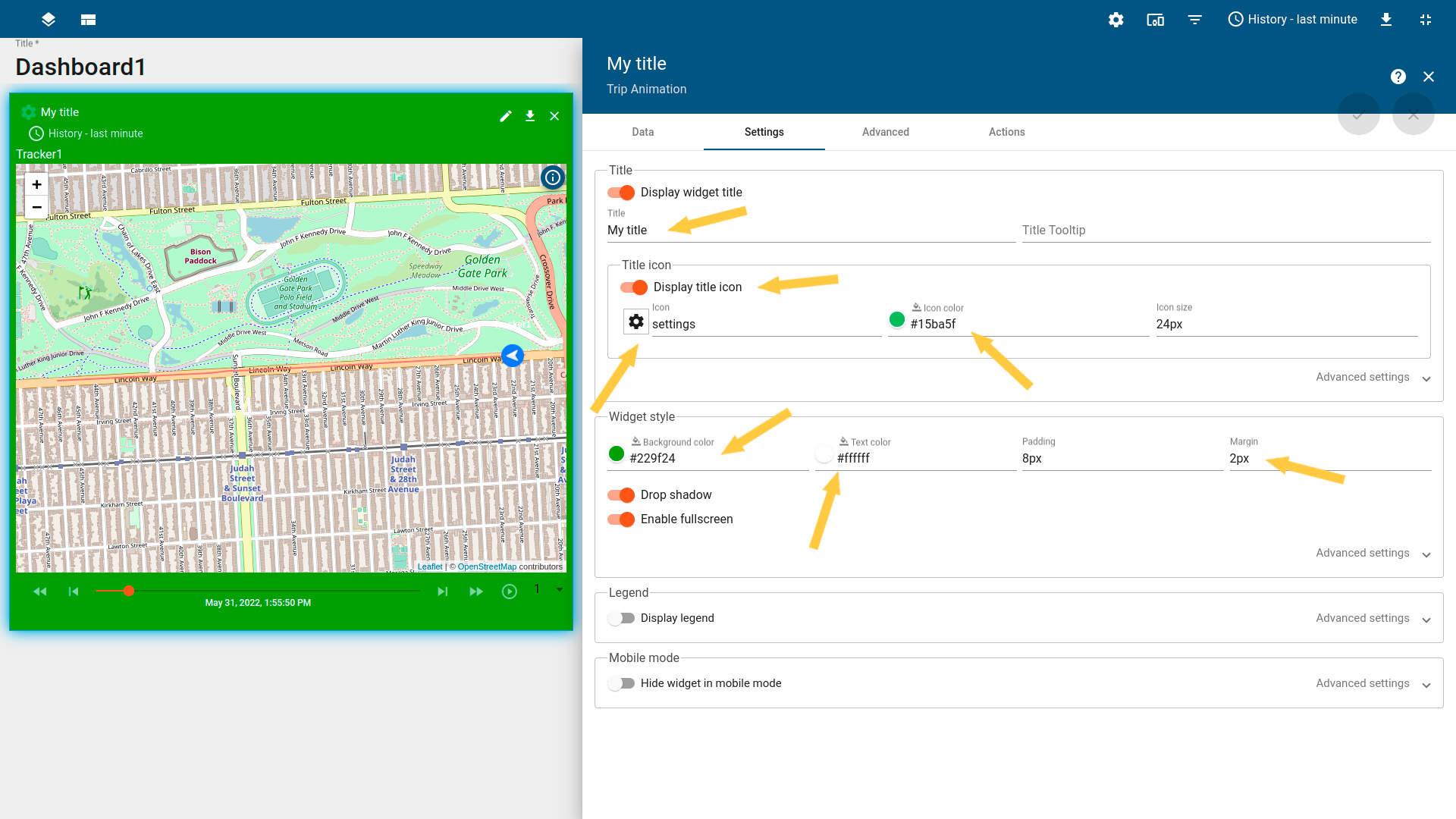
Task: Click the widget edit pencil icon
Action: point(506,116)
